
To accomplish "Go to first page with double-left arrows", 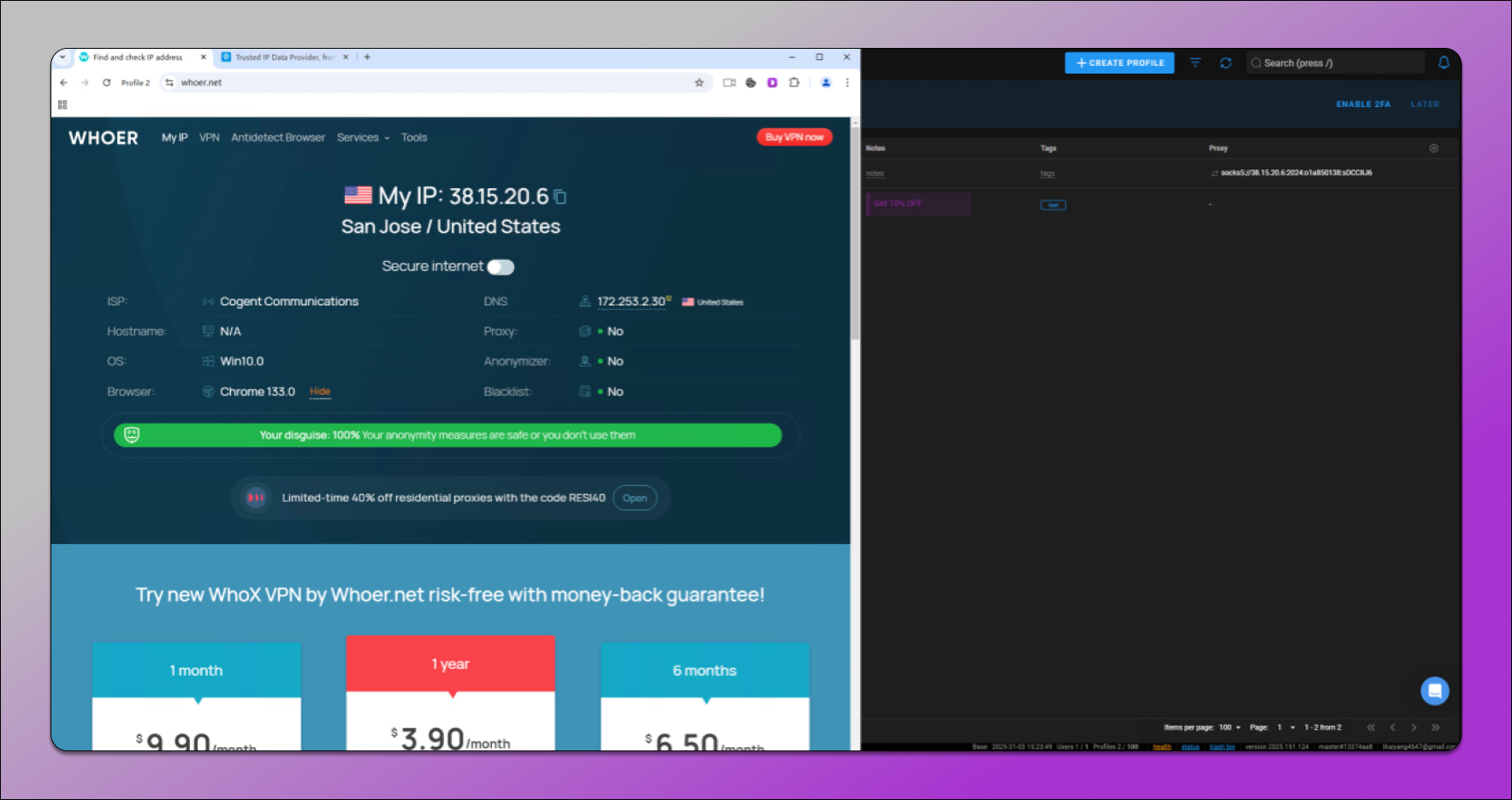I will click(1371, 727).
